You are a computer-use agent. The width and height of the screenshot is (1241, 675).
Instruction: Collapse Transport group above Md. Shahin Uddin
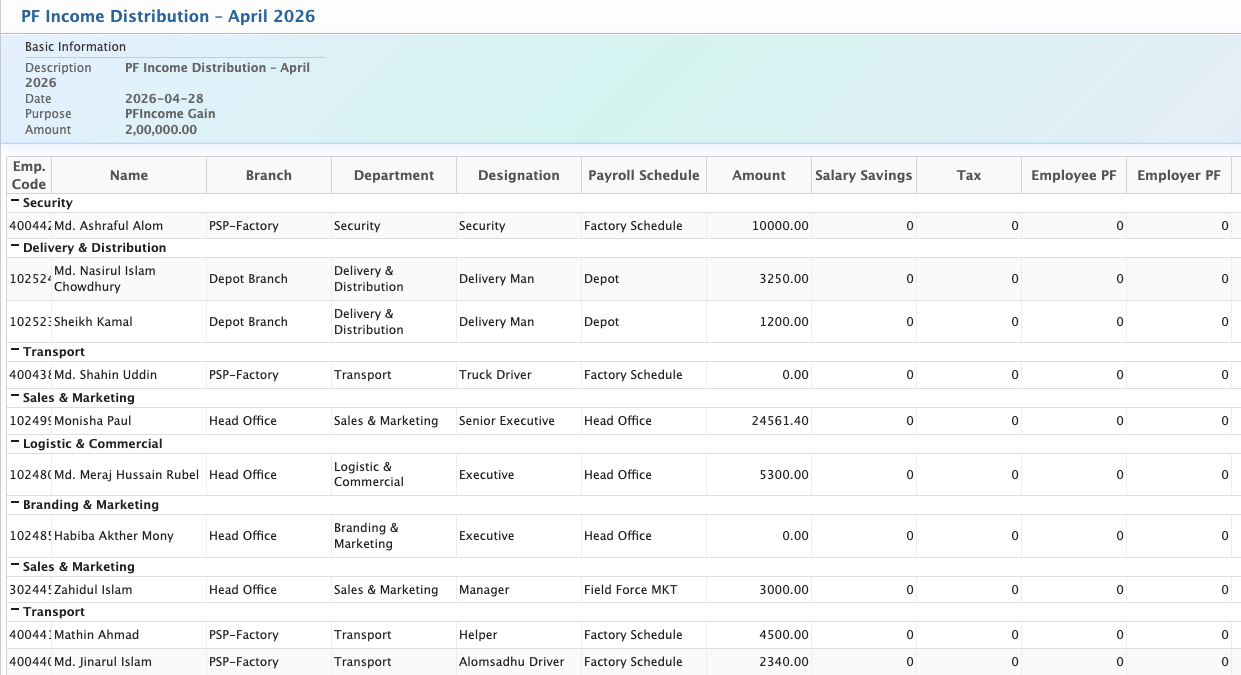click(15, 351)
